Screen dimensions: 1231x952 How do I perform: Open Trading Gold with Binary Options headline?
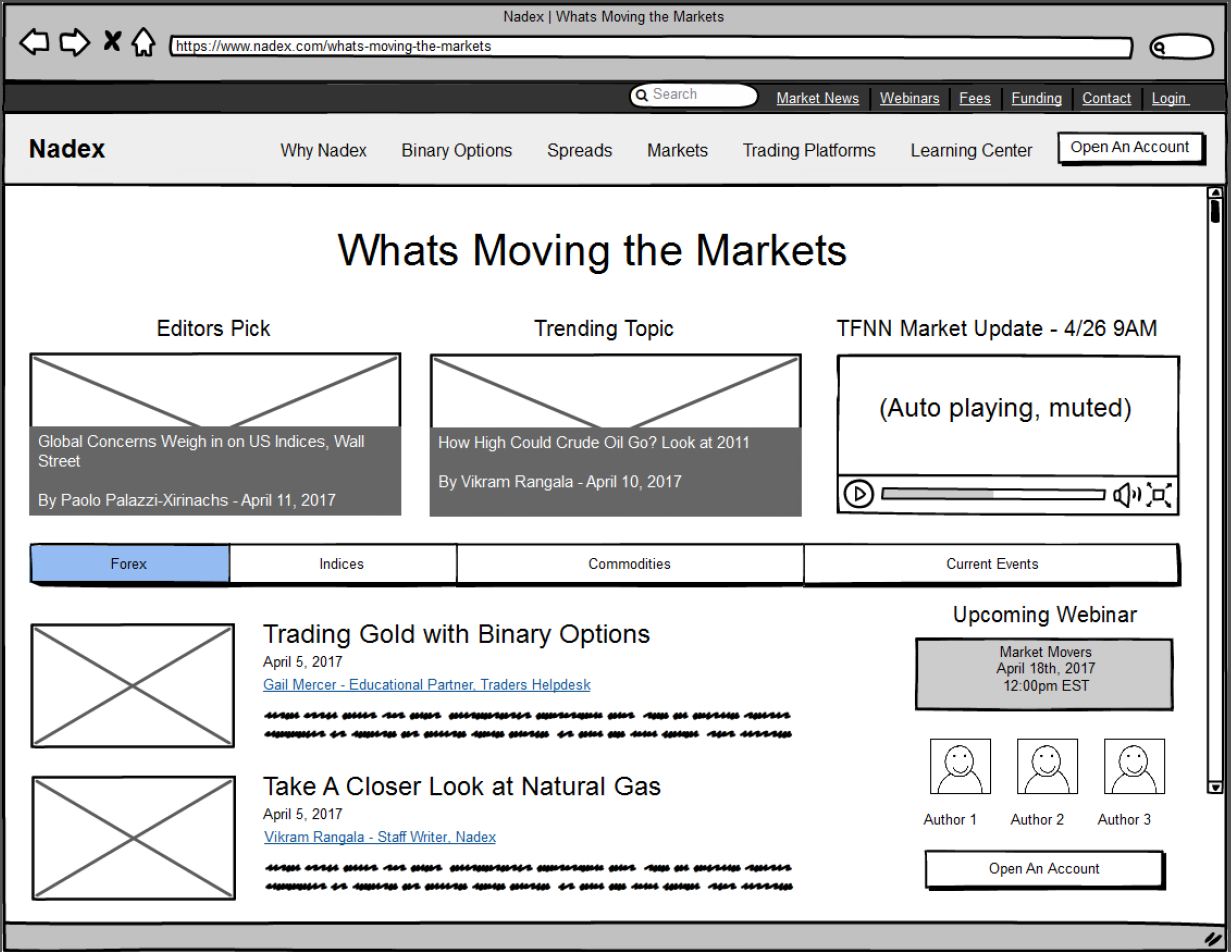coord(456,634)
